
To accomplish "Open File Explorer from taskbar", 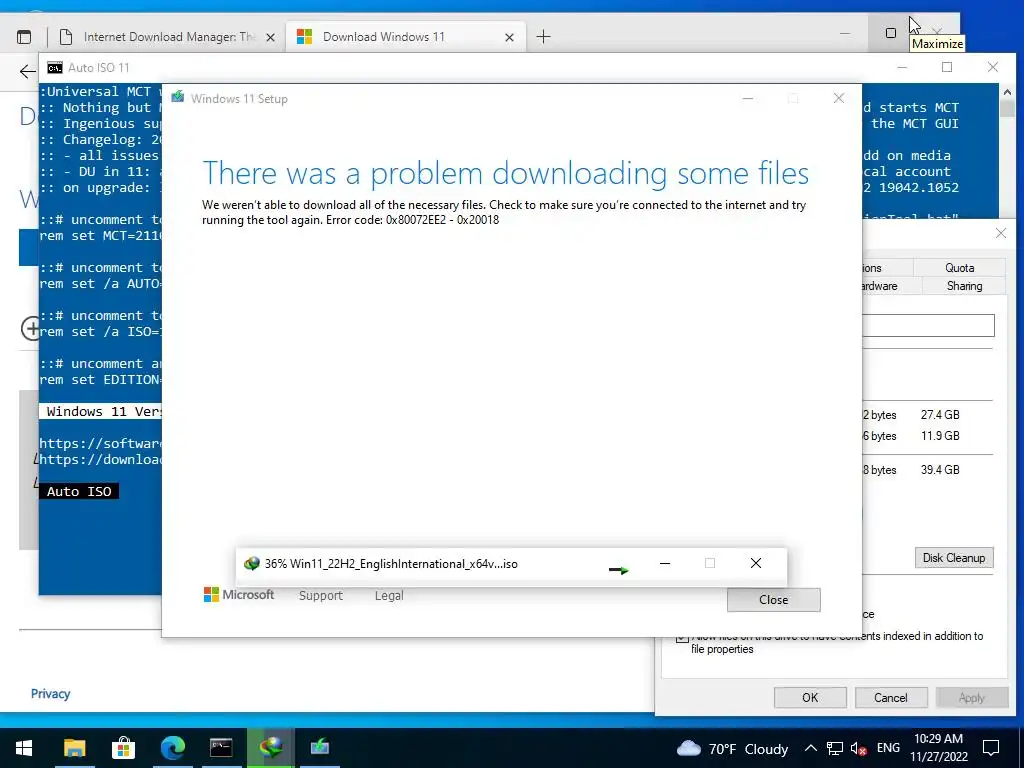I will point(74,748).
